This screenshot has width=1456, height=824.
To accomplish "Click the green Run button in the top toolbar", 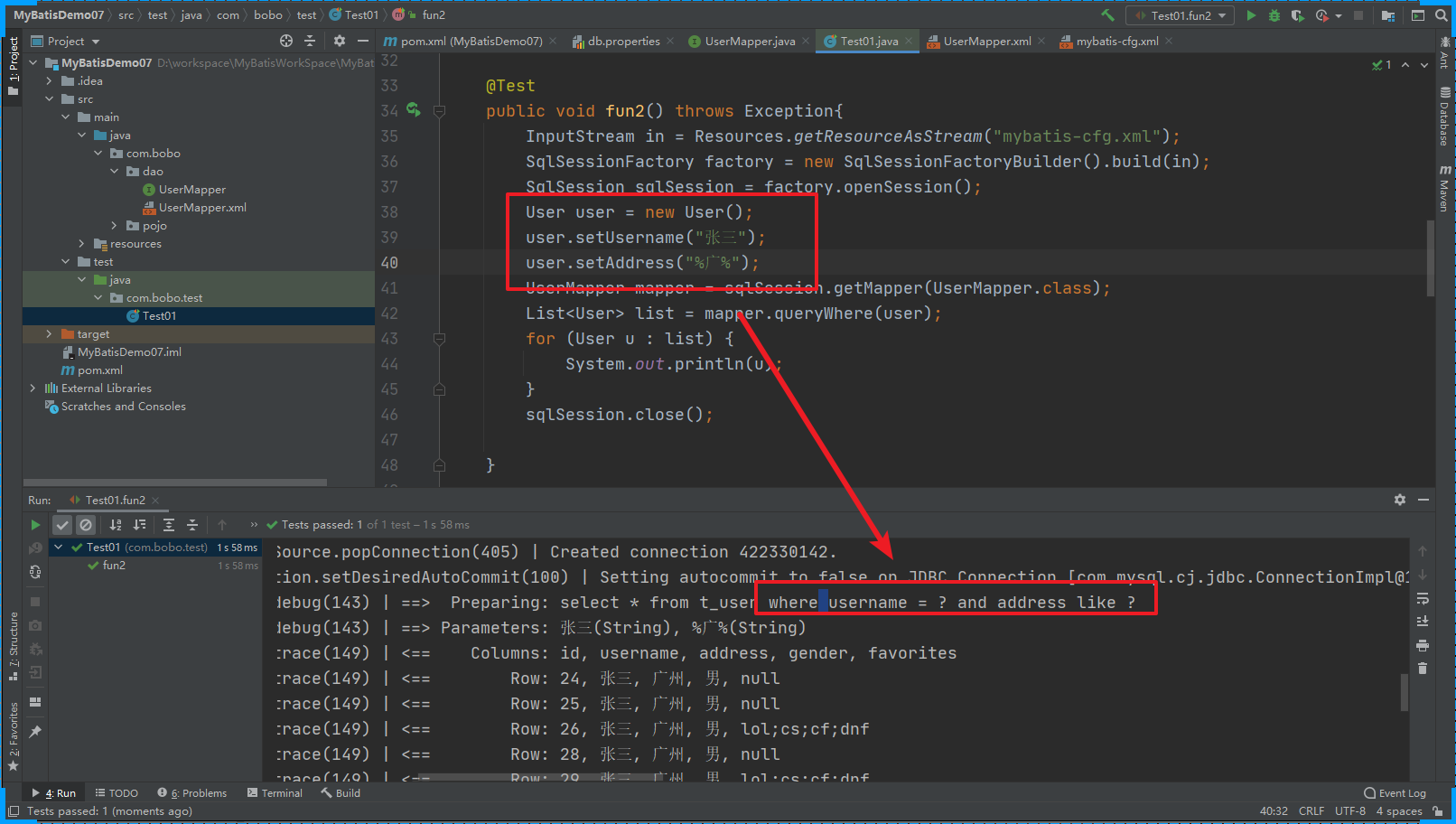I will click(1251, 15).
